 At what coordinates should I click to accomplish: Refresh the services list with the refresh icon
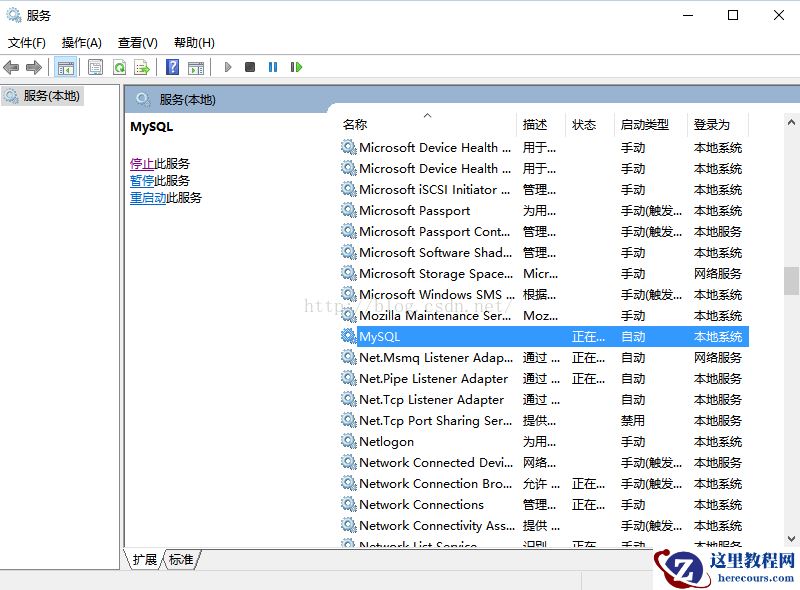click(x=119, y=67)
